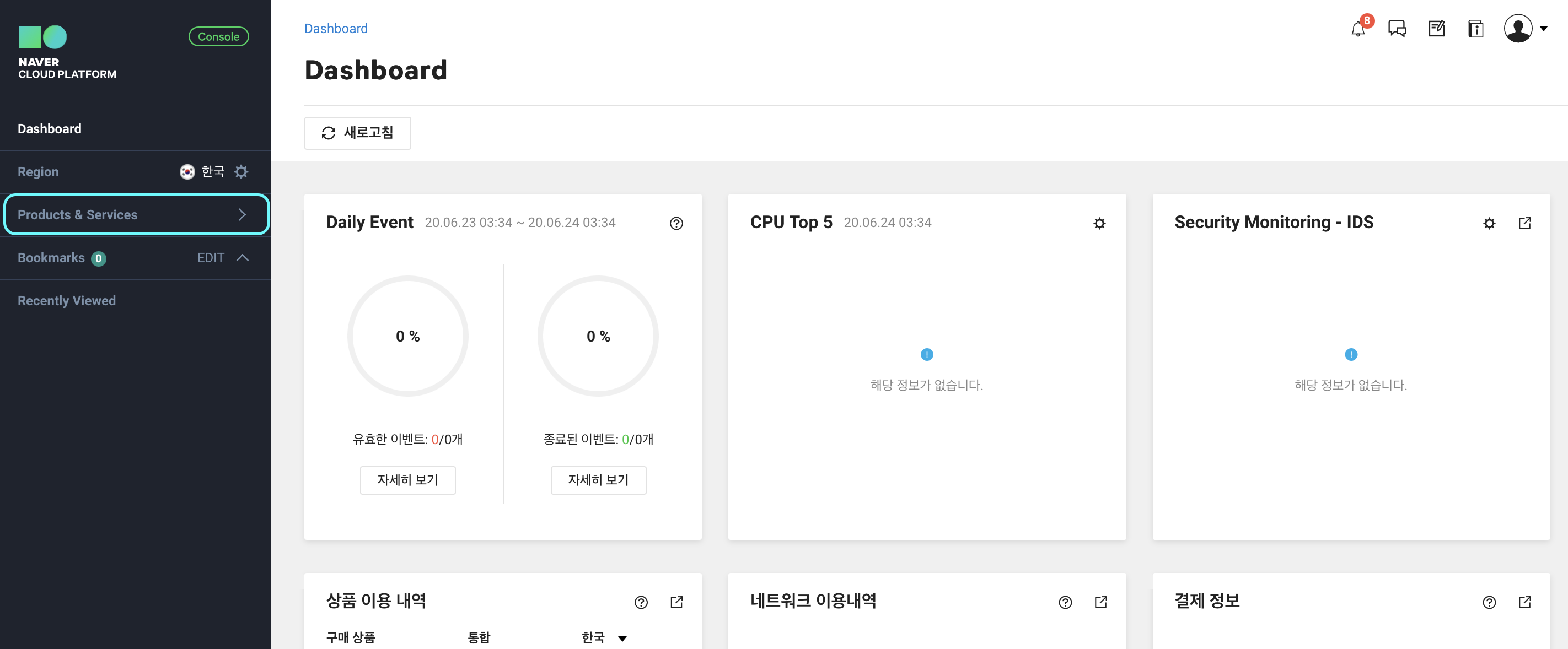Open Security Monitoring IDS external link icon
The width and height of the screenshot is (1568, 649).
1524,223
